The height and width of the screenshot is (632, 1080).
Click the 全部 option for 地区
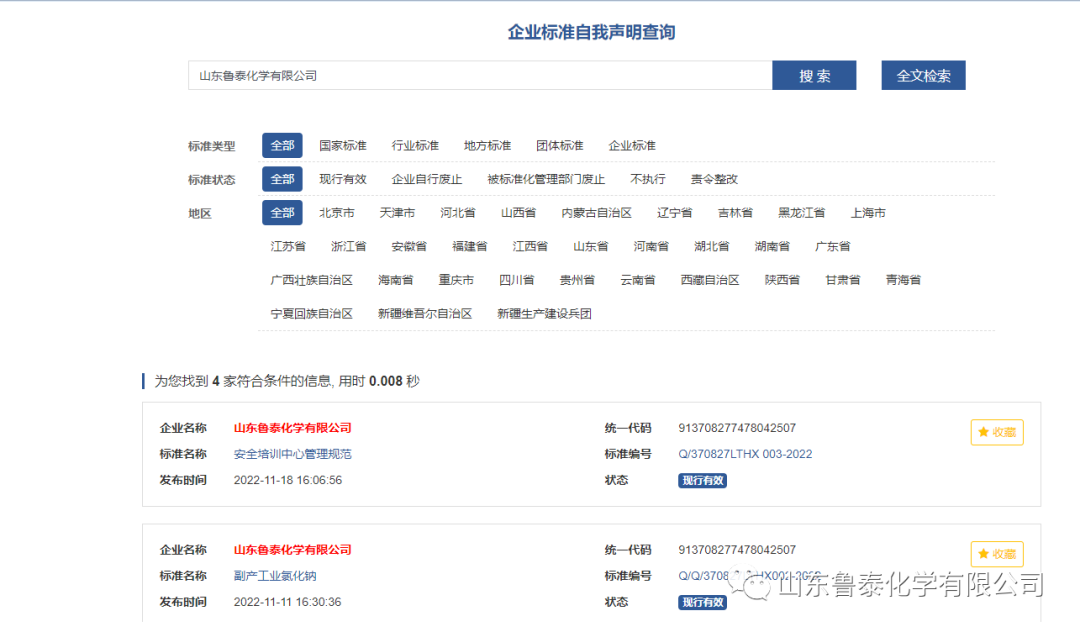pos(281,212)
